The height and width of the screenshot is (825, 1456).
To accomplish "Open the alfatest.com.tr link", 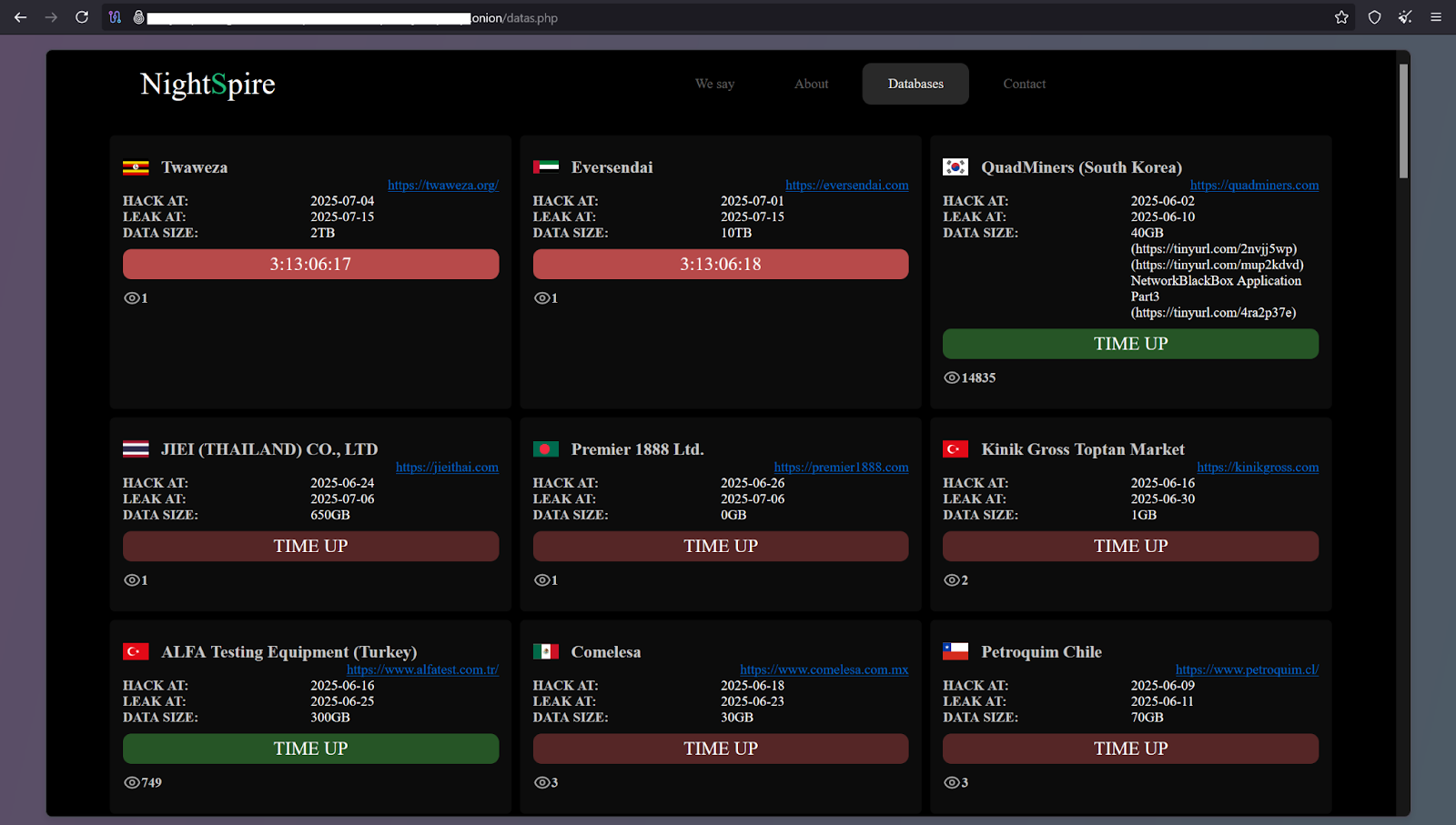I will 422,669.
